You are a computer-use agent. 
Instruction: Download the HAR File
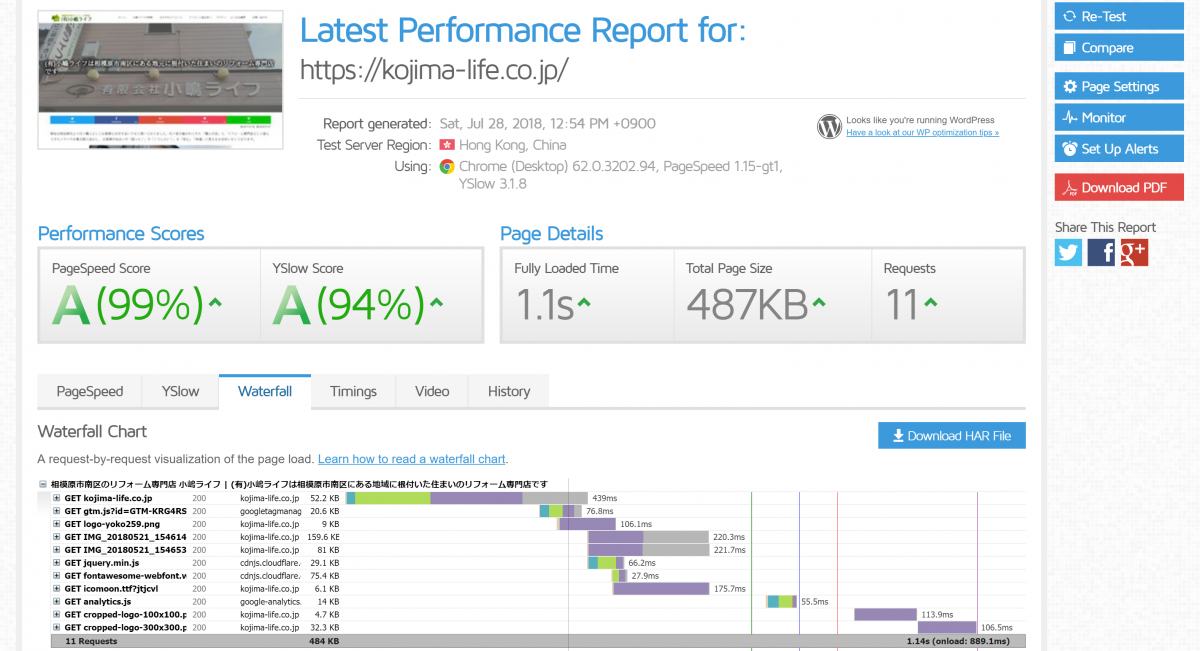pos(952,435)
